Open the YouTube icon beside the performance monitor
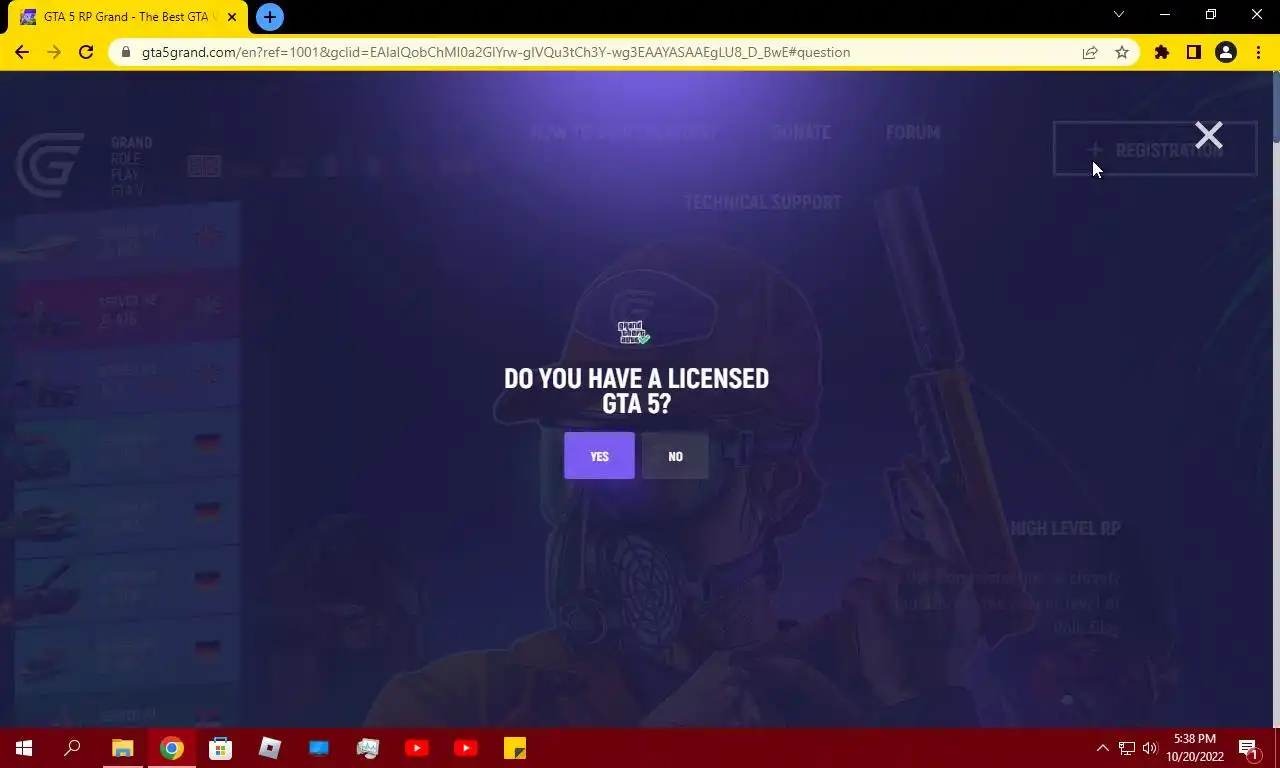Screen dimensions: 1280x768 tap(417, 748)
